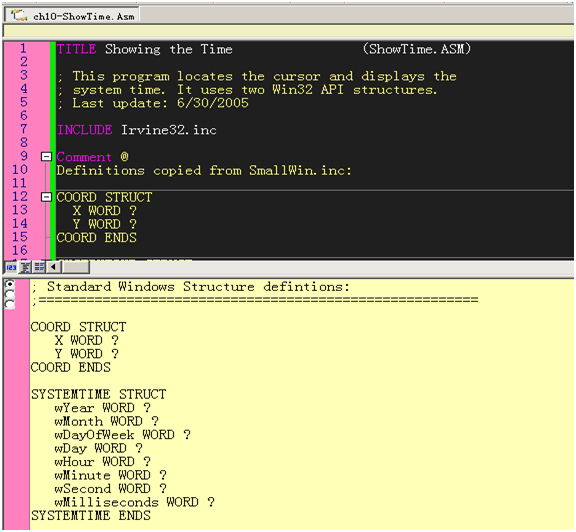Click the empty tab strip area right of the tab
Image resolution: width=576 pixels, height=532 pixels.
point(356,15)
